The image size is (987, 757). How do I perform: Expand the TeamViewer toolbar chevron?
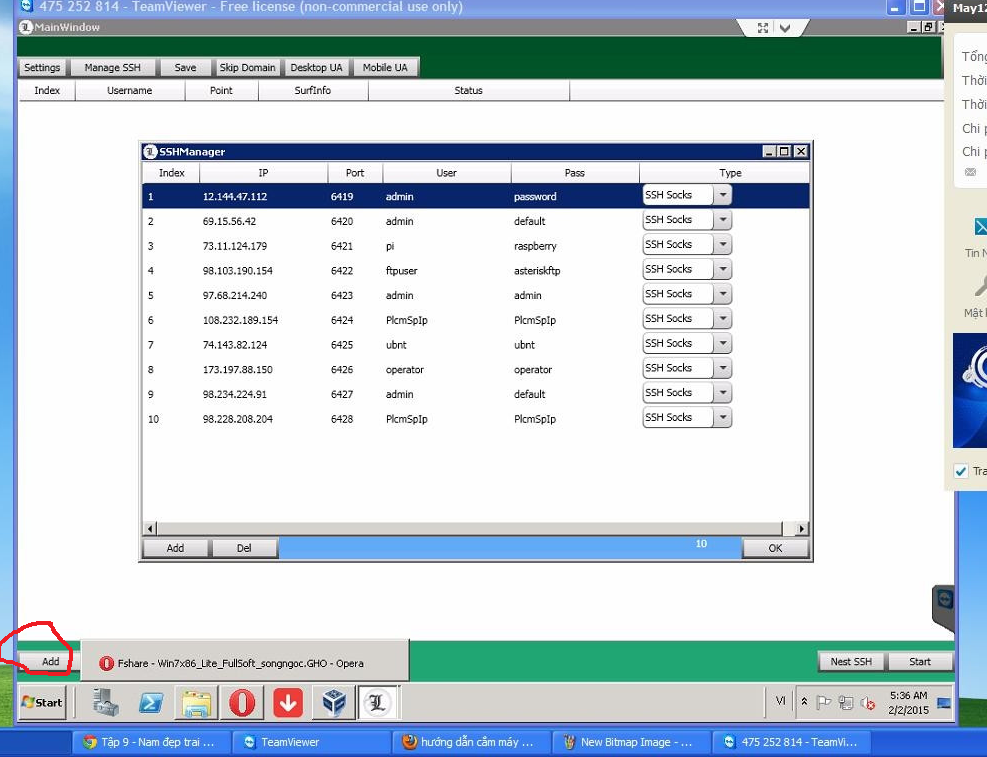coord(785,28)
